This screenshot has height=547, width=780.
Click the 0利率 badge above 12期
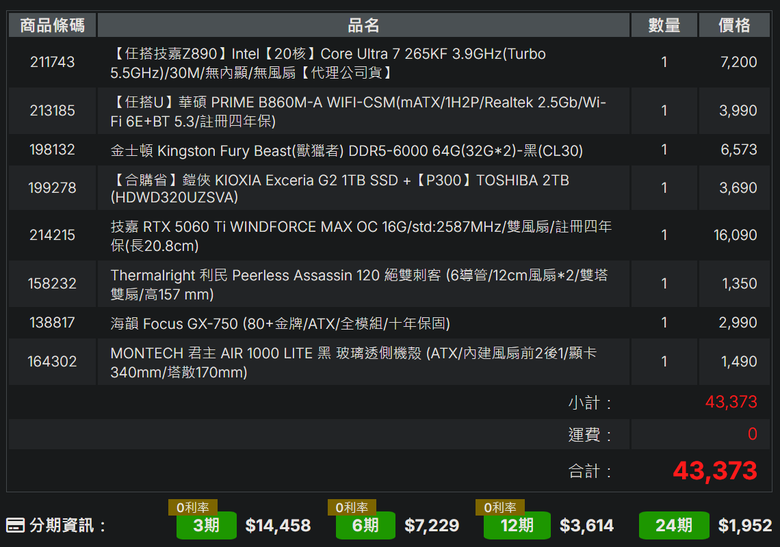click(x=500, y=507)
